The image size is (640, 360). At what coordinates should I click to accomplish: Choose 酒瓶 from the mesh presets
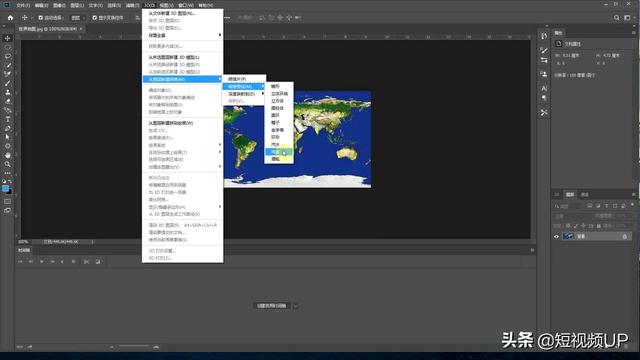click(279, 159)
